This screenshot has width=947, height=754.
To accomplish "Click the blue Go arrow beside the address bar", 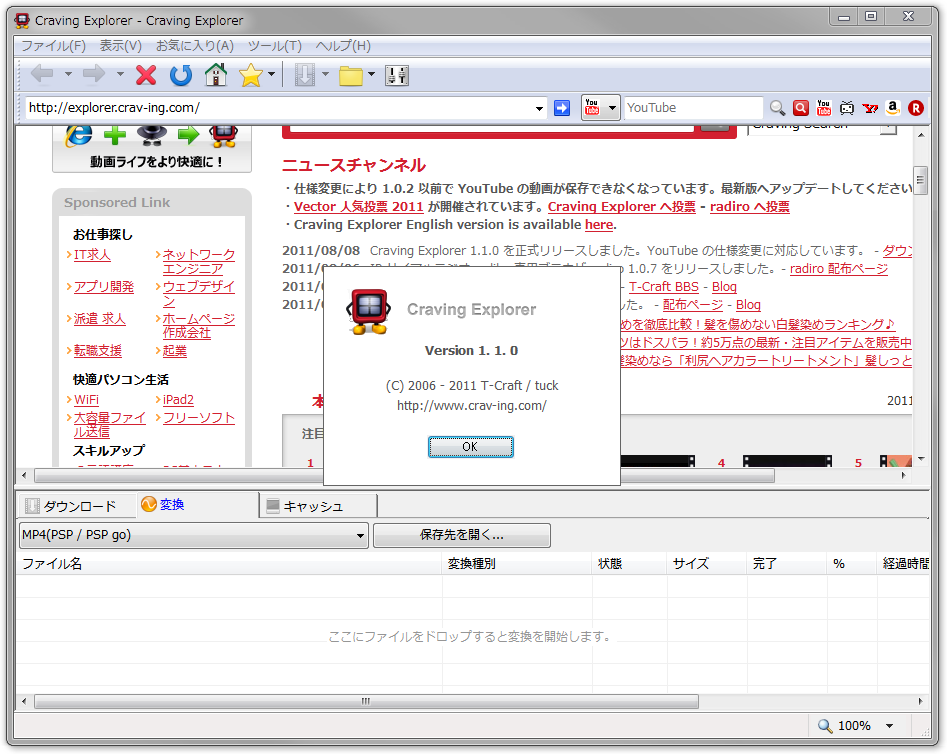I will coord(562,108).
